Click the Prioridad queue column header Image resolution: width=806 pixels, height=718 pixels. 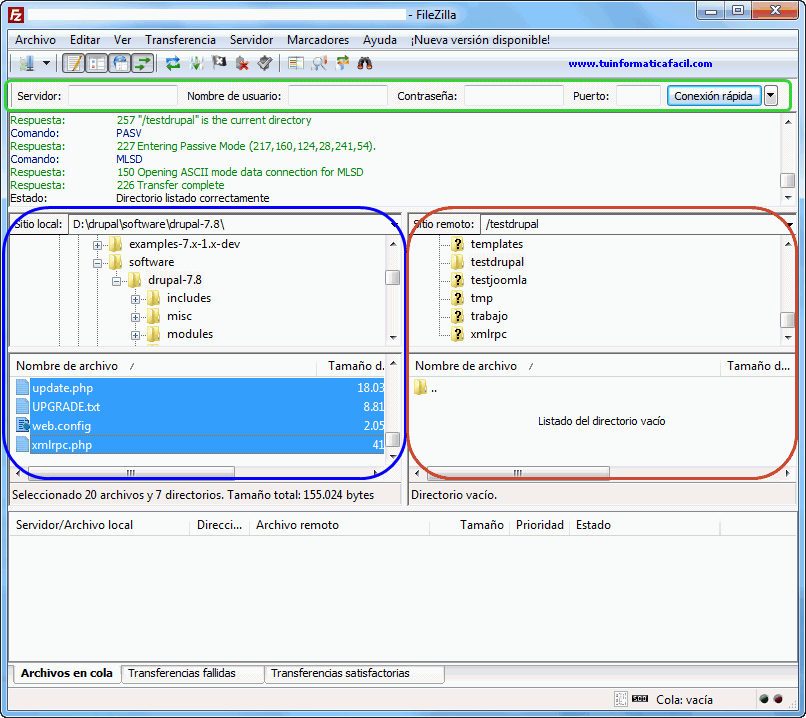540,525
